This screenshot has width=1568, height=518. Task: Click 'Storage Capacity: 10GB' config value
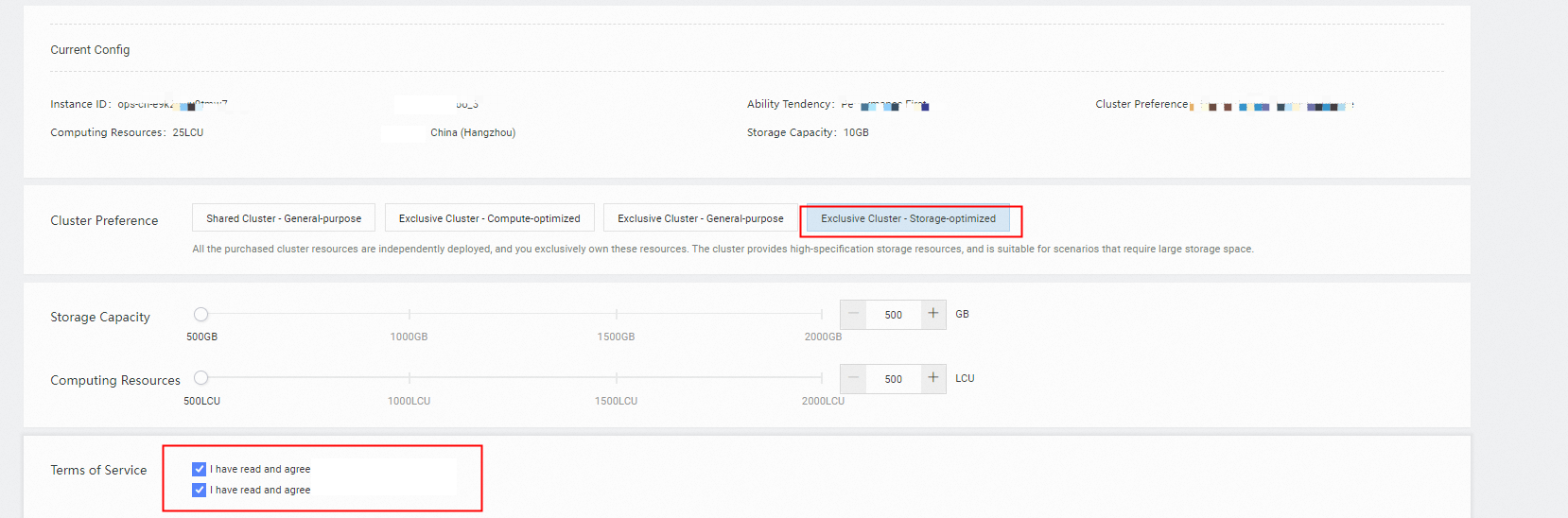click(x=808, y=132)
